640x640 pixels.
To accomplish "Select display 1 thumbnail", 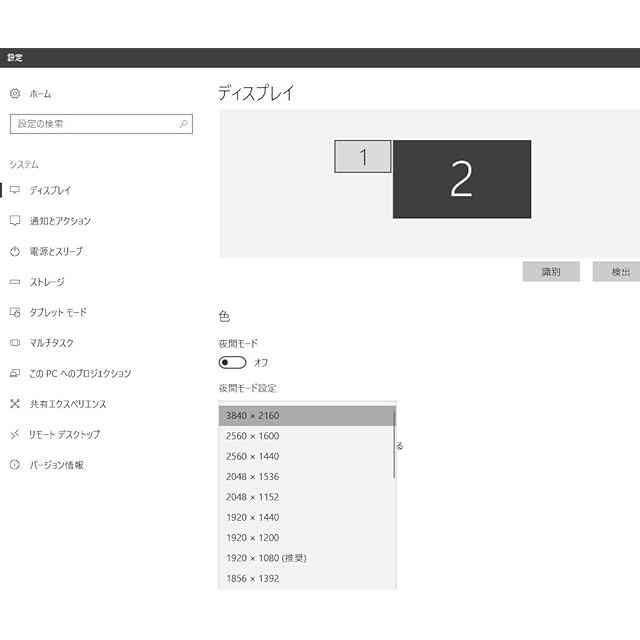I will pyautogui.click(x=362, y=157).
